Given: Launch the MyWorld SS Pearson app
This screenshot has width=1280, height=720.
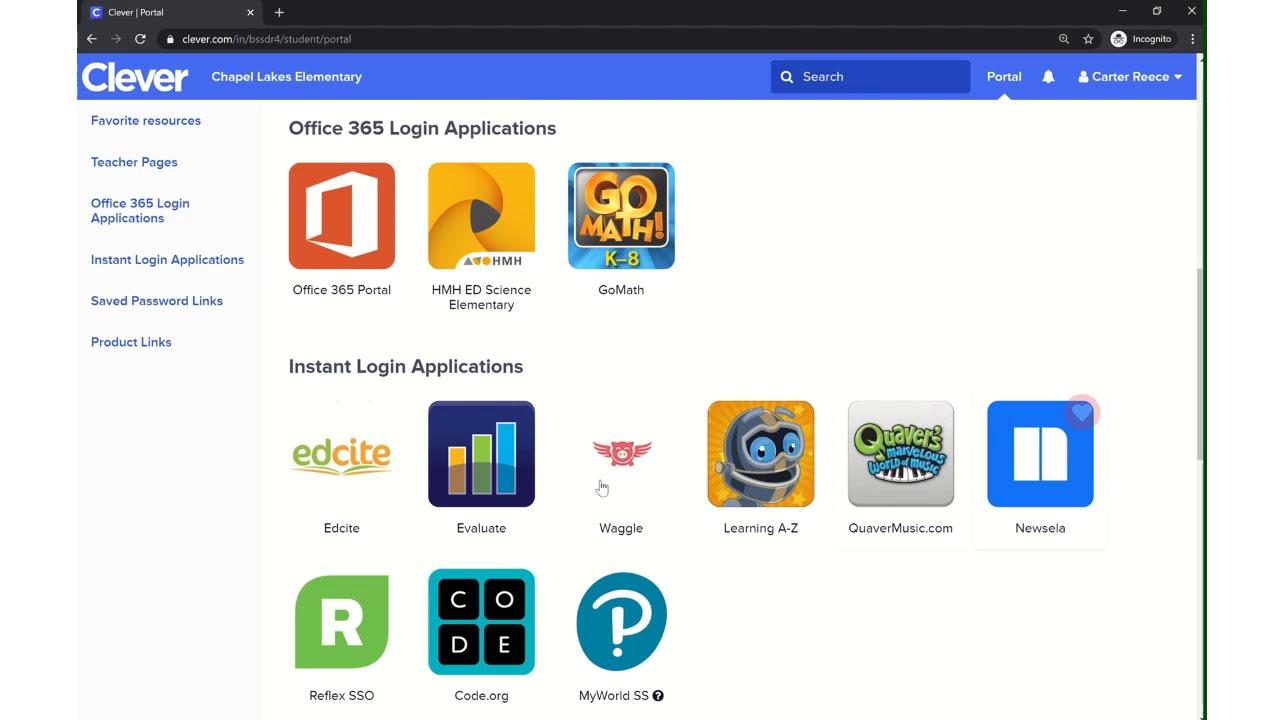Looking at the screenshot, I should [x=621, y=622].
